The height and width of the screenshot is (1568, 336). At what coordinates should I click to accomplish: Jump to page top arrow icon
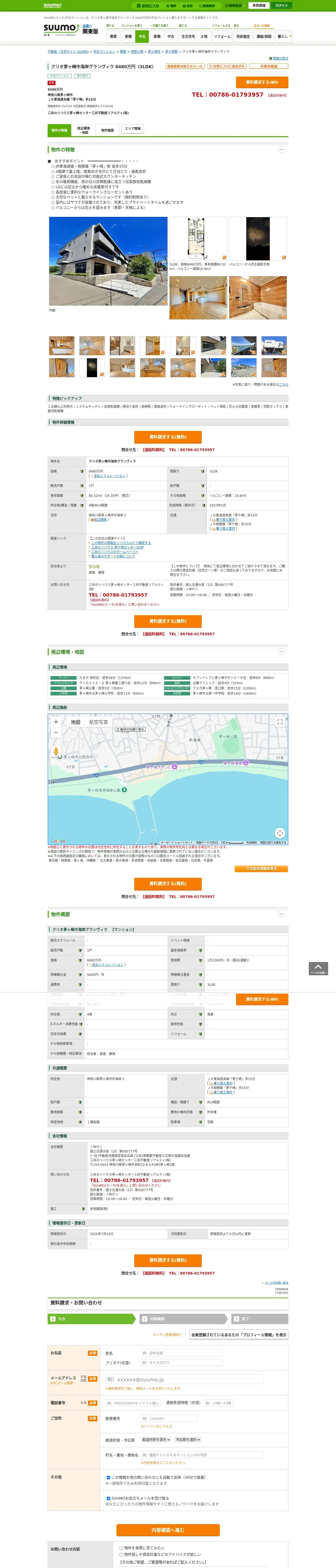(x=318, y=969)
